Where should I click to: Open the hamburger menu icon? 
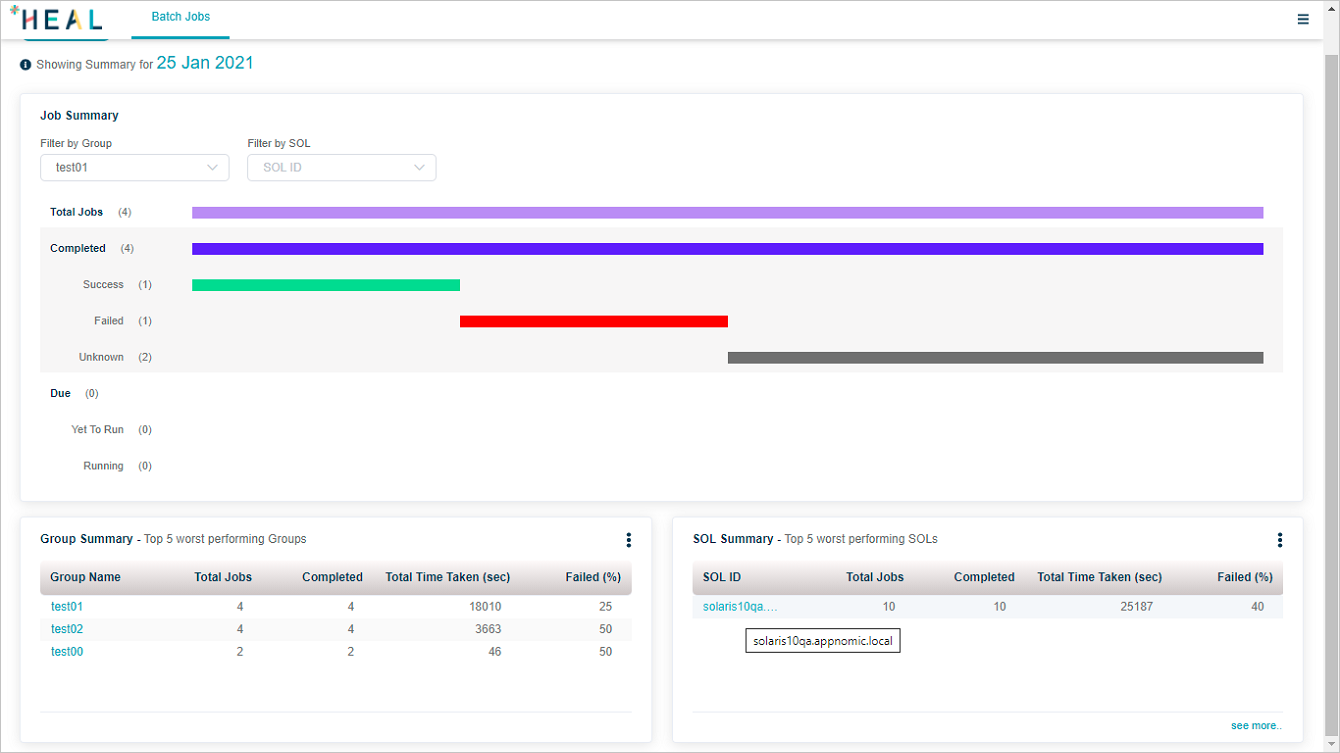tap(1303, 19)
